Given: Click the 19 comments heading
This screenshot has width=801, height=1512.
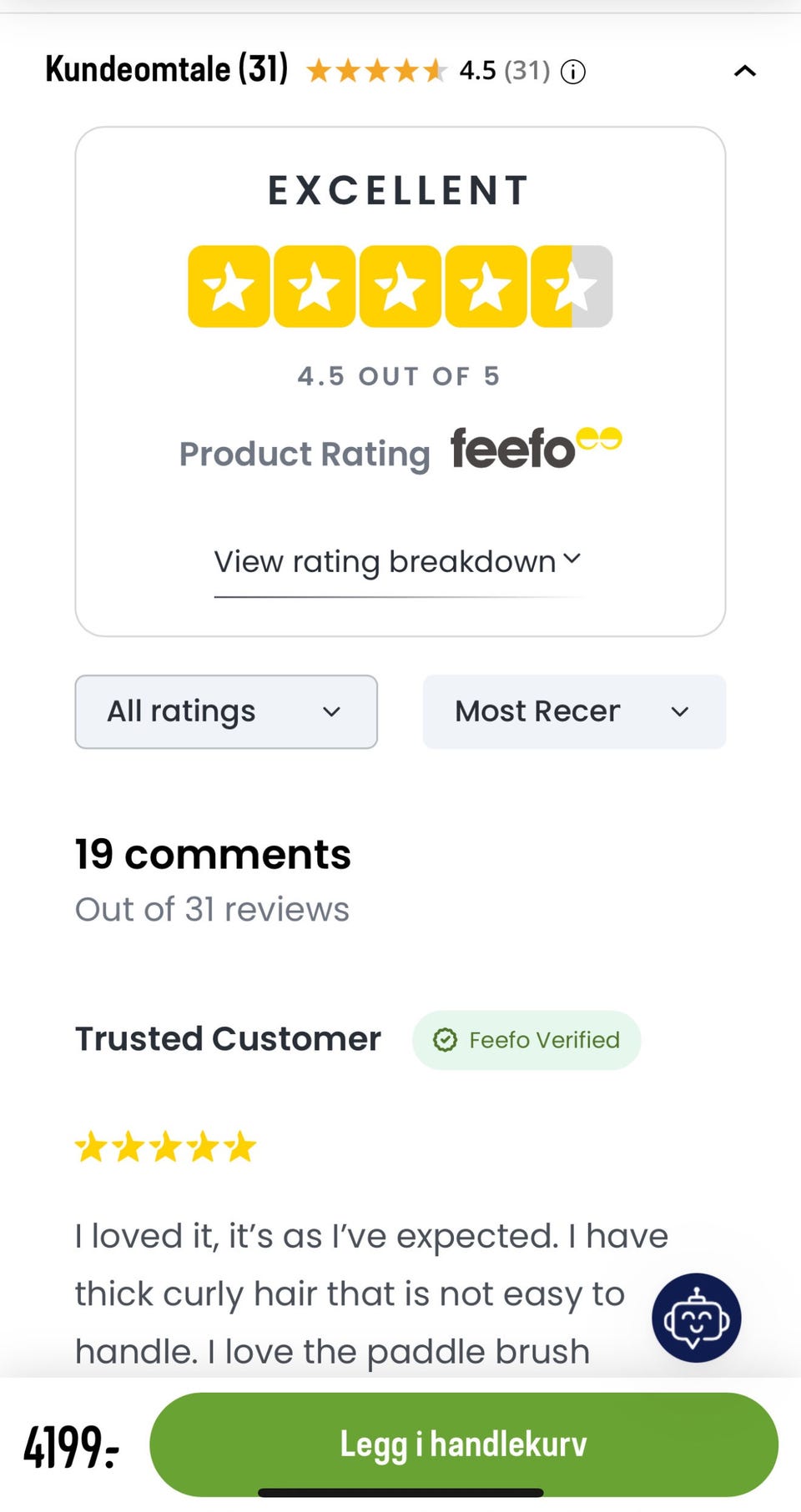Looking at the screenshot, I should pos(213,855).
